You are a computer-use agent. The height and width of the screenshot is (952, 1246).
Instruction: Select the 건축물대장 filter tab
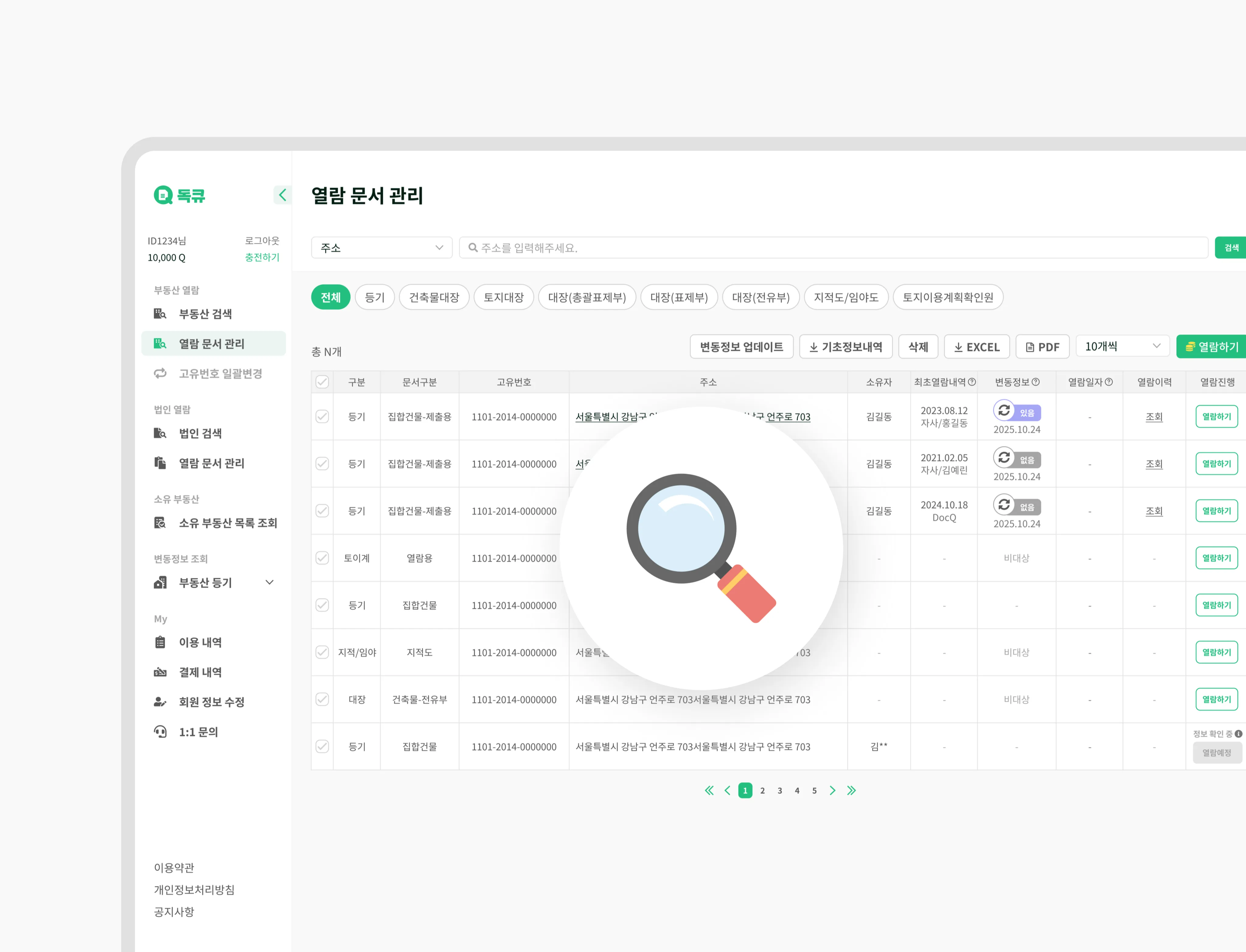point(434,297)
